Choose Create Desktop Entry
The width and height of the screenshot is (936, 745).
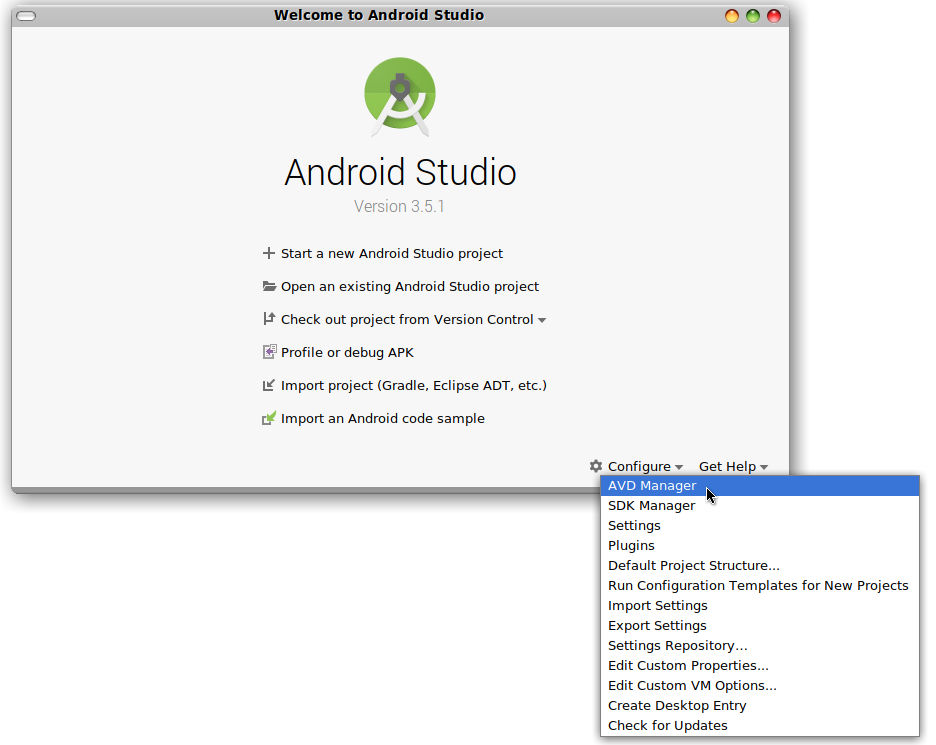click(x=760, y=706)
